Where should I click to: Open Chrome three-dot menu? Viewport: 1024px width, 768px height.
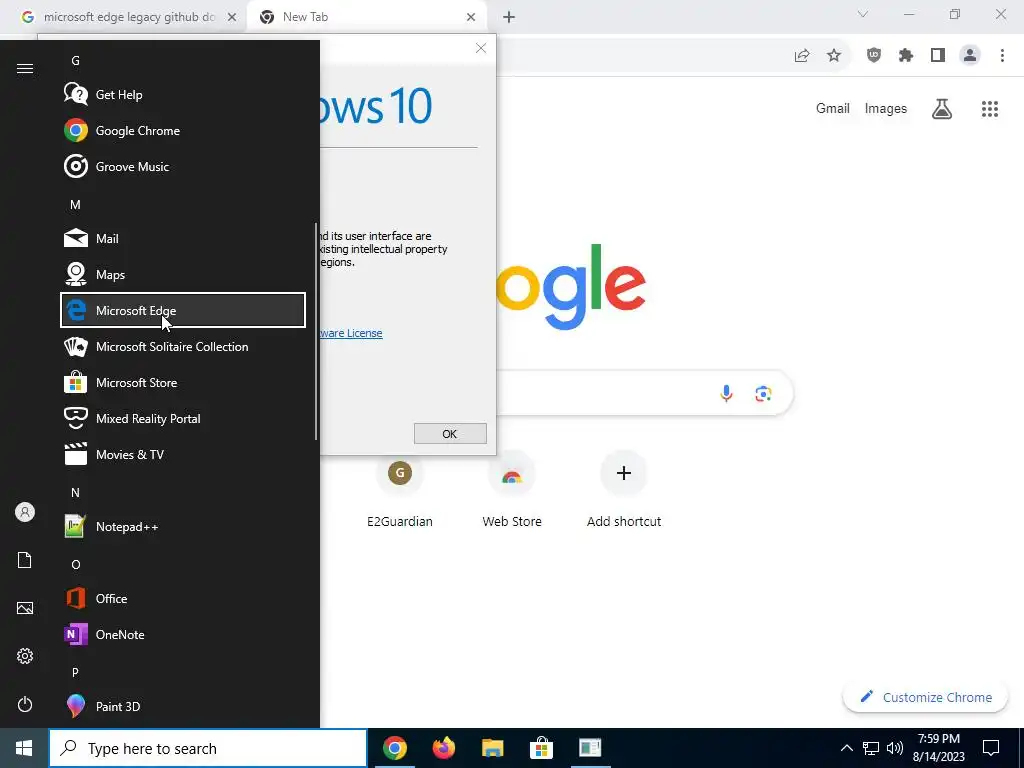coord(1002,56)
